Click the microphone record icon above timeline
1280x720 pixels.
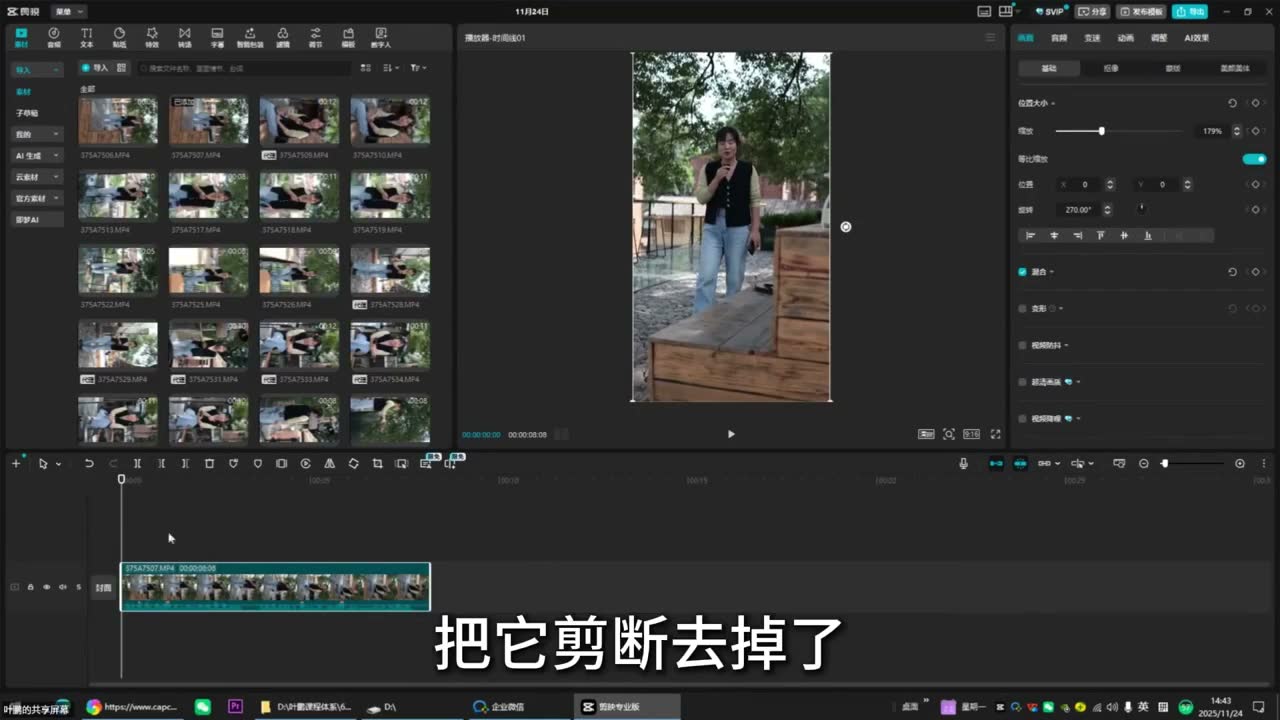[963, 464]
